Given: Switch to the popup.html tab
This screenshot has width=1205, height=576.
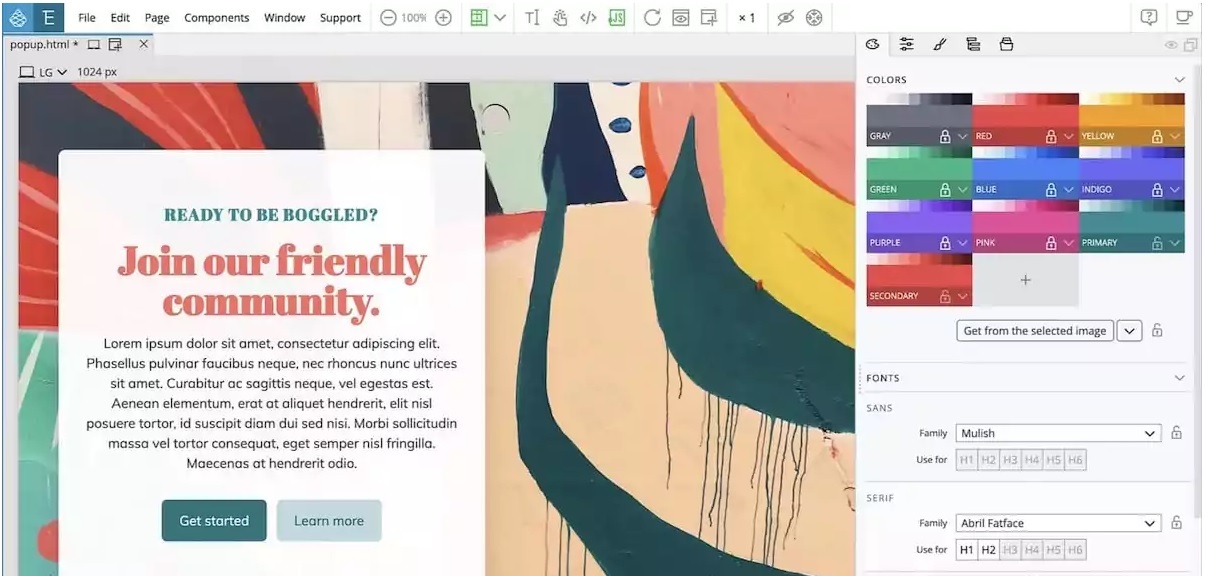Looking at the screenshot, I should (x=40, y=44).
